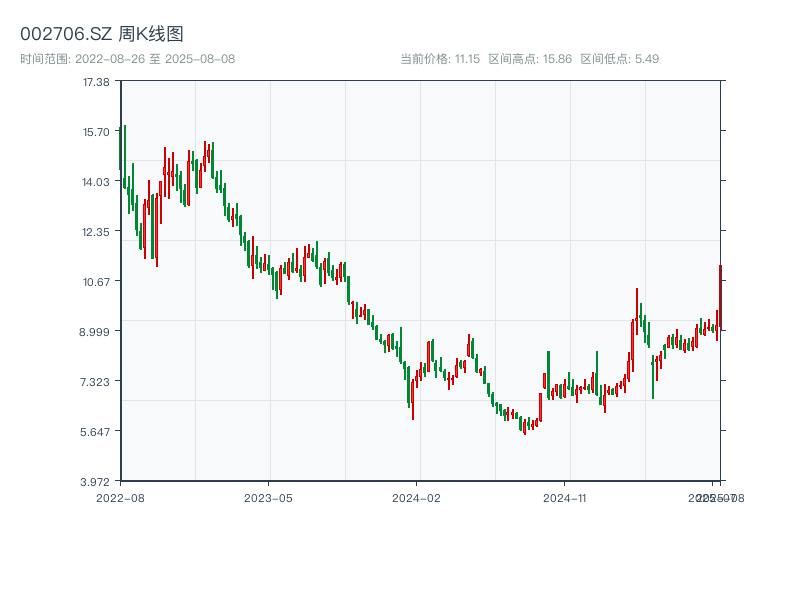Click the 14.03 y-axis tick label
Screen dimensions: 800x600
(97, 181)
